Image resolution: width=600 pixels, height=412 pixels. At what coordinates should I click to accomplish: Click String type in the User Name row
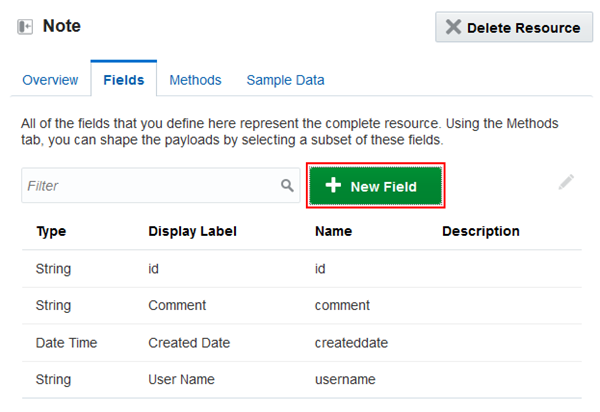(53, 380)
